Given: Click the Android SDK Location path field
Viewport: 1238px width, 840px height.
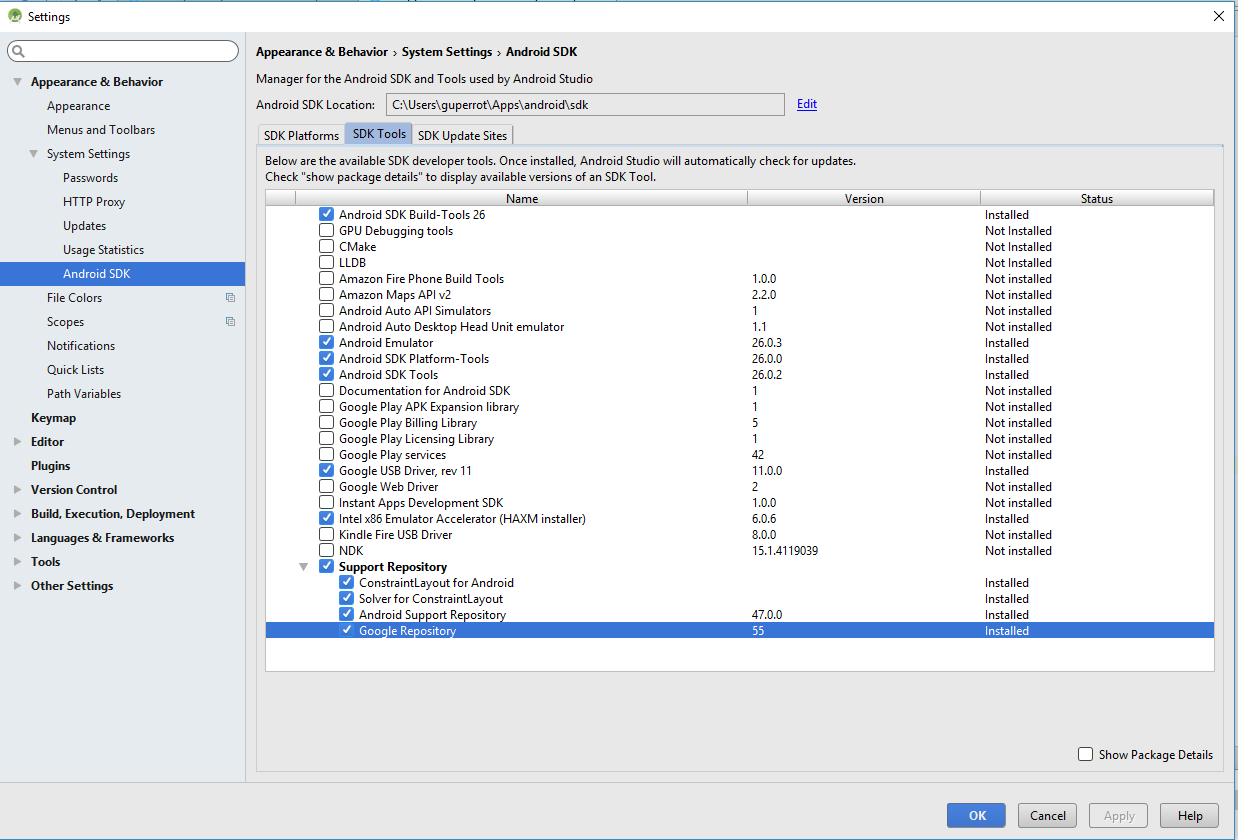Looking at the screenshot, I should click(x=585, y=104).
